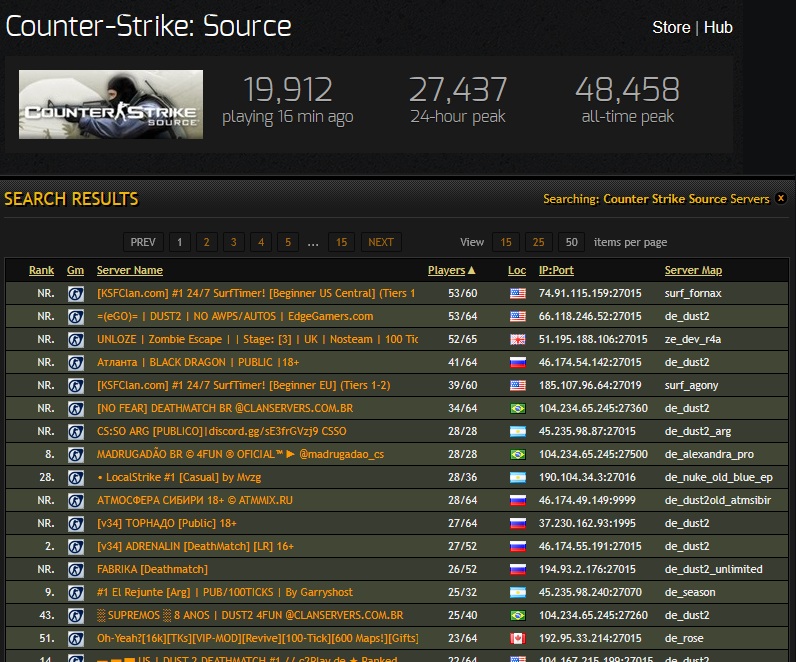
Task: Click US flag for surf_fornax server
Action: click(518, 293)
